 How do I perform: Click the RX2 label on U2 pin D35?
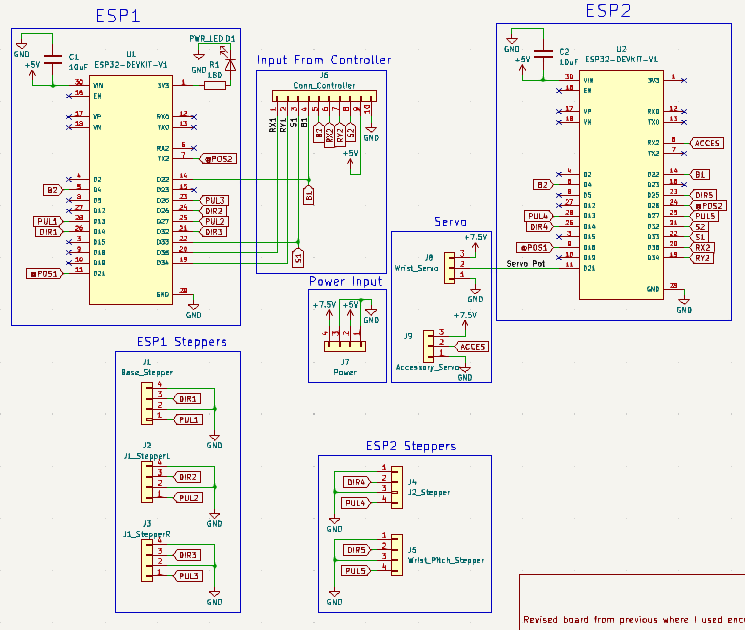[702, 248]
